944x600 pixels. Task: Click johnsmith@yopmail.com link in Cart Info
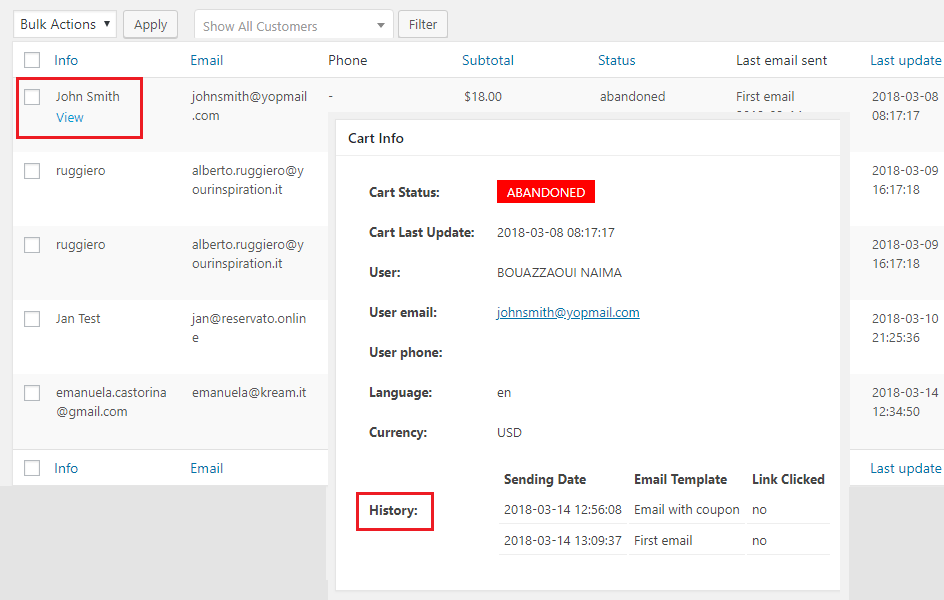click(568, 312)
